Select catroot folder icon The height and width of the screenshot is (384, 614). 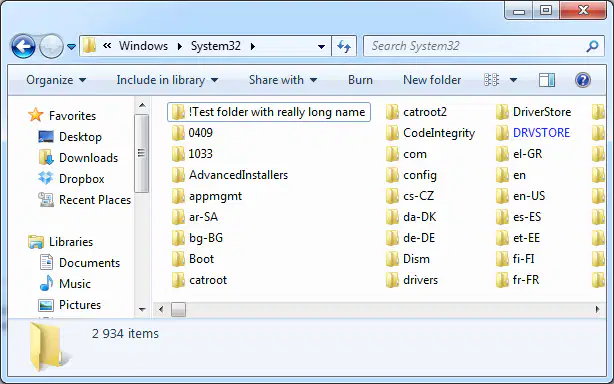pos(178,280)
